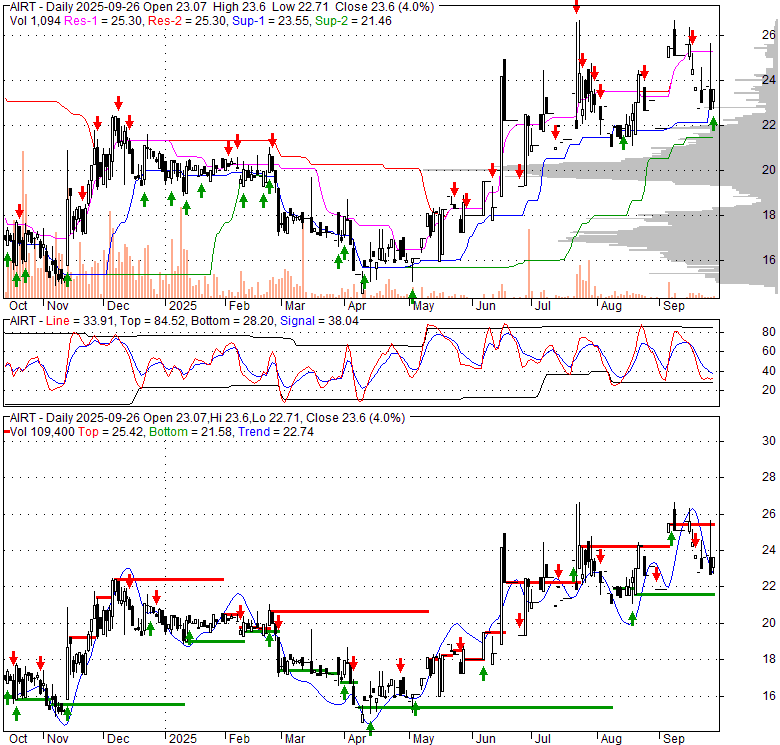
Task: Click the 40 tick on the oscillator axis
Action: coord(769,371)
